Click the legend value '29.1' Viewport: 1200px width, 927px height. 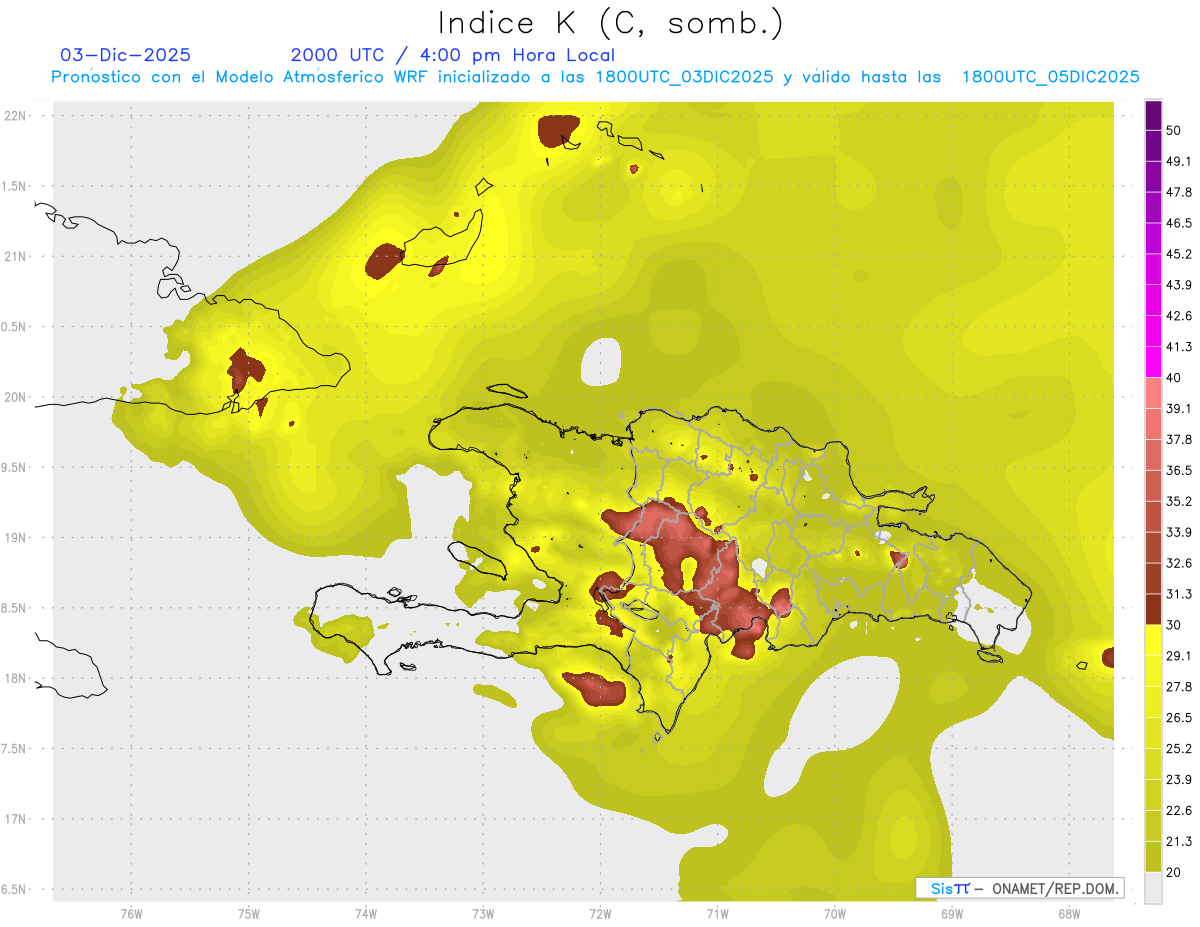(1179, 656)
